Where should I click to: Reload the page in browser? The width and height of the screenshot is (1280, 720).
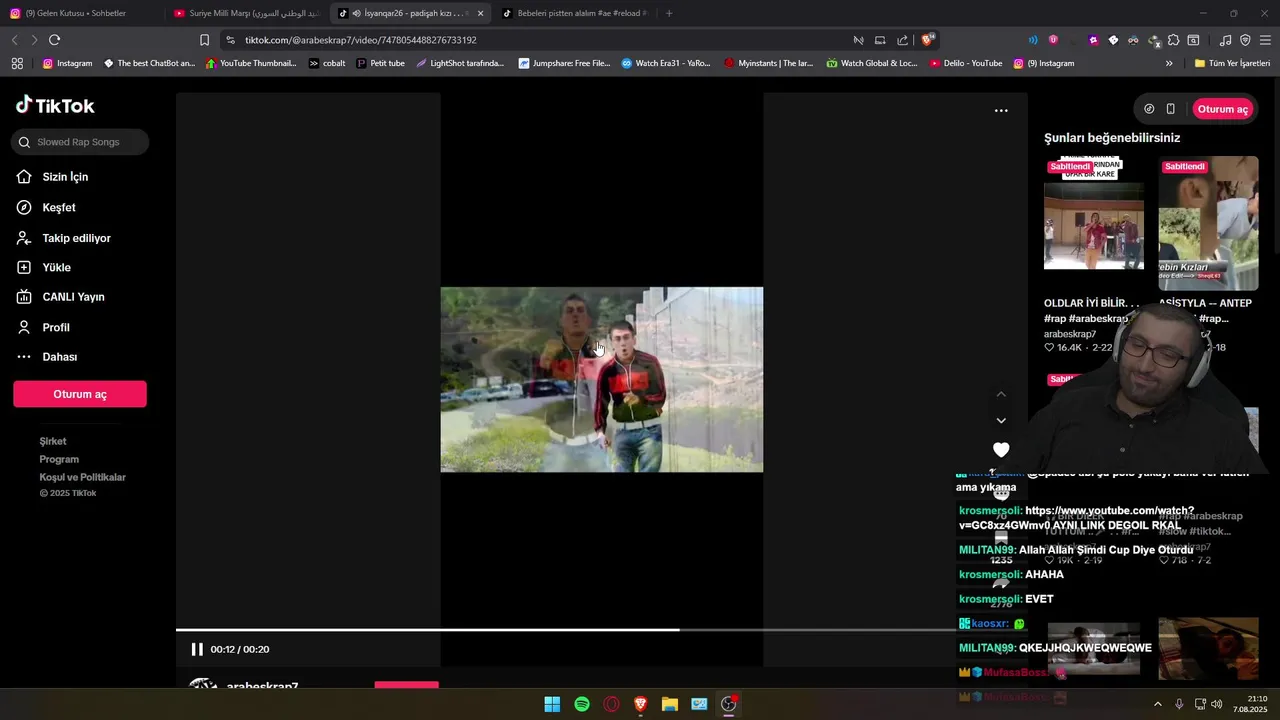pyautogui.click(x=54, y=40)
